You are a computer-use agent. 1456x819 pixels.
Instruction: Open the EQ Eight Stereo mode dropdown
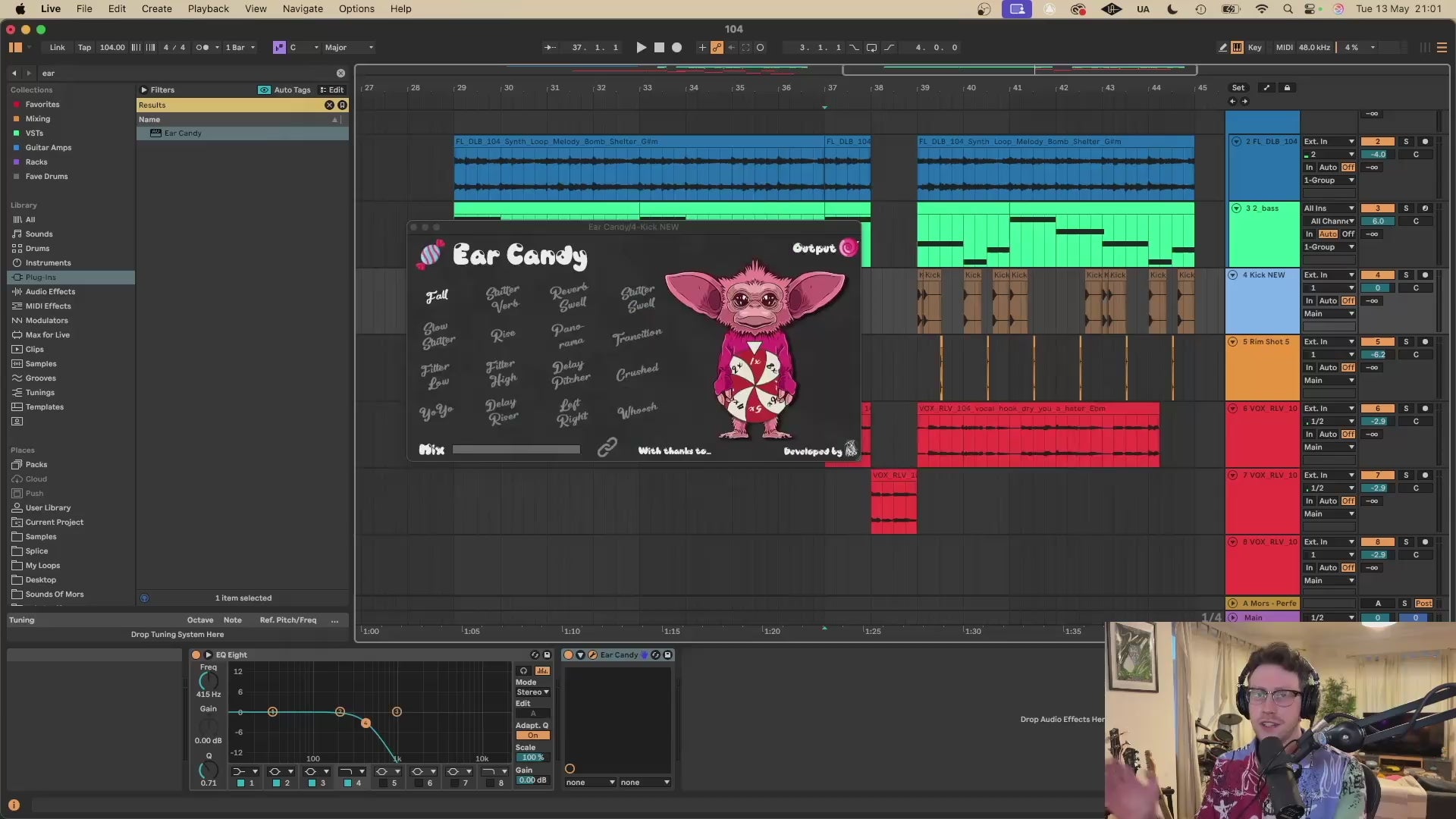pos(533,692)
